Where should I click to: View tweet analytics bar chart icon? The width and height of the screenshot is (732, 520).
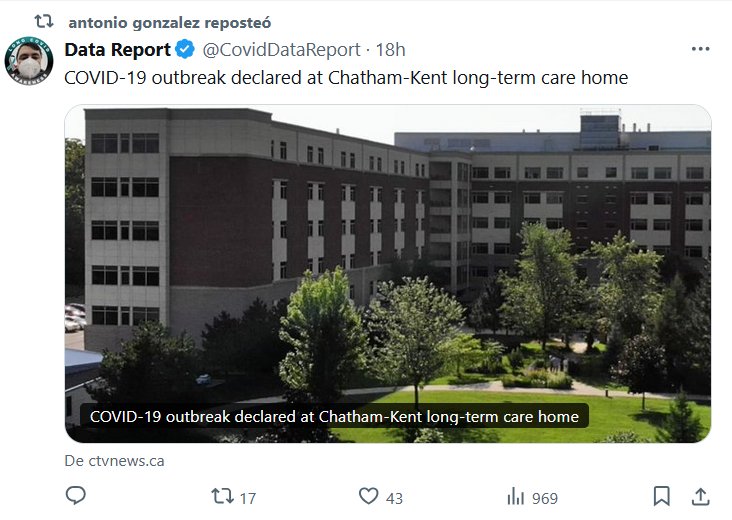[x=516, y=496]
